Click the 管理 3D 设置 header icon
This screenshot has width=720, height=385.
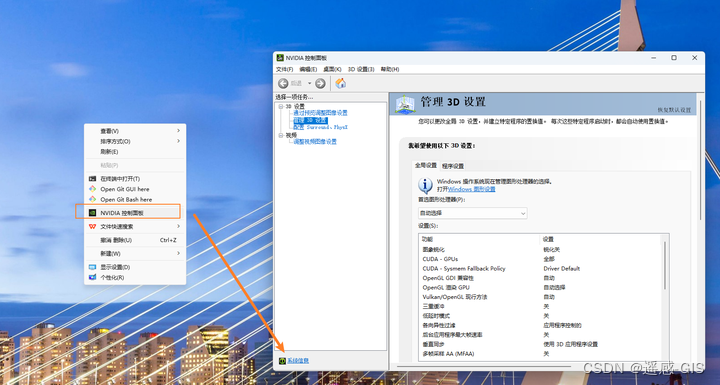coord(405,105)
